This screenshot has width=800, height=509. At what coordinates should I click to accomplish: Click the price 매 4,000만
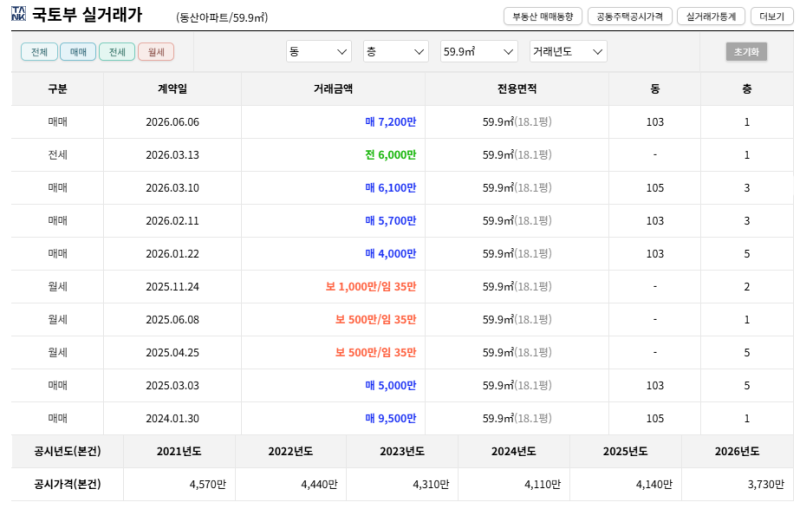coord(391,253)
